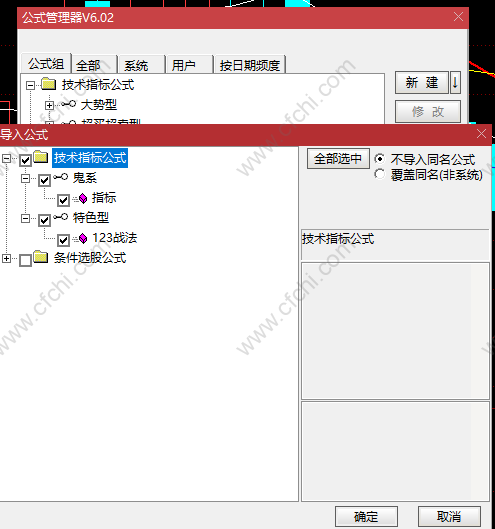Click the group icon next to 特色型
This screenshot has width=495, height=529.
click(x=61, y=217)
